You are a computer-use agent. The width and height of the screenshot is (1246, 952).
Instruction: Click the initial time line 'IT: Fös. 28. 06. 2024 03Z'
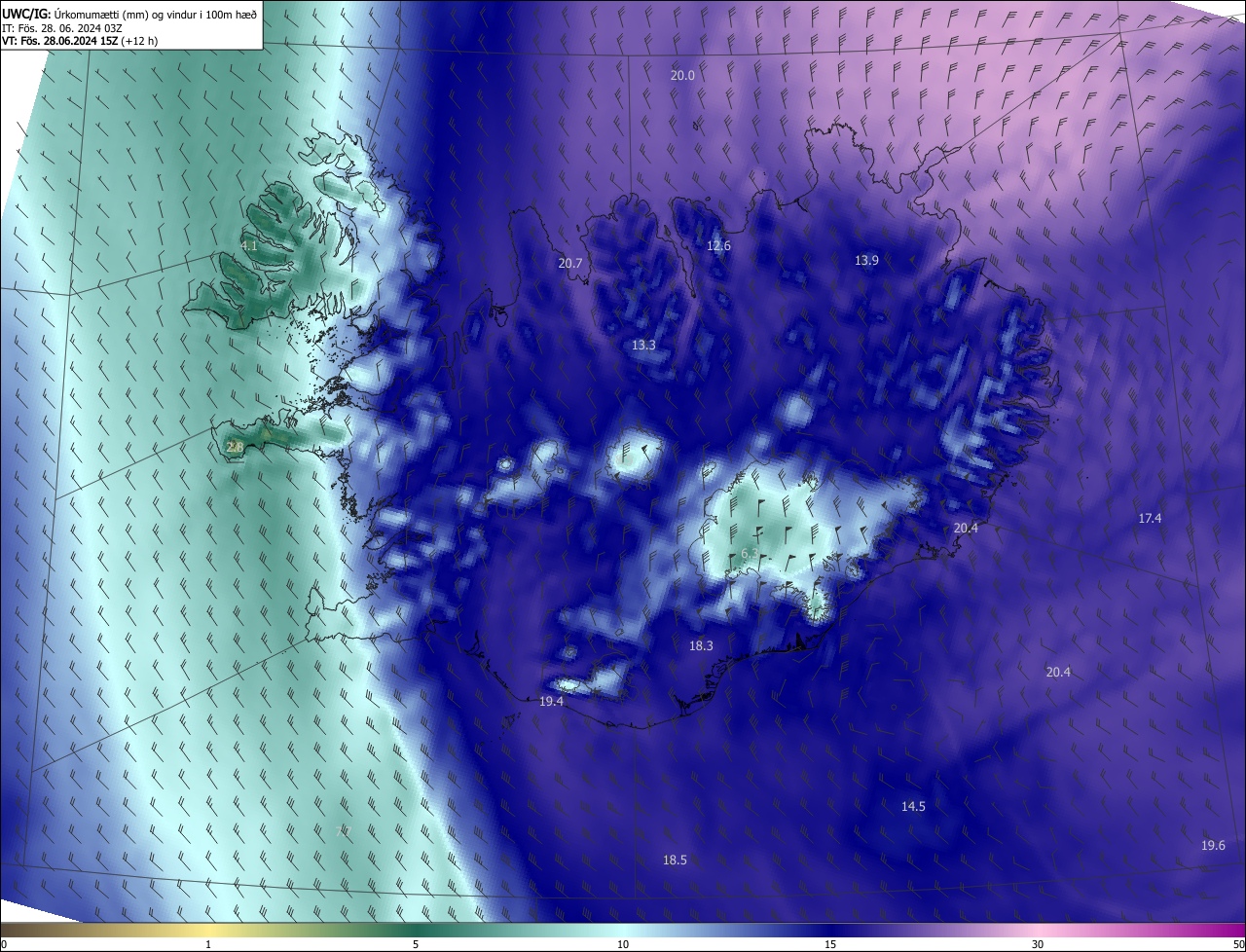pos(61,28)
